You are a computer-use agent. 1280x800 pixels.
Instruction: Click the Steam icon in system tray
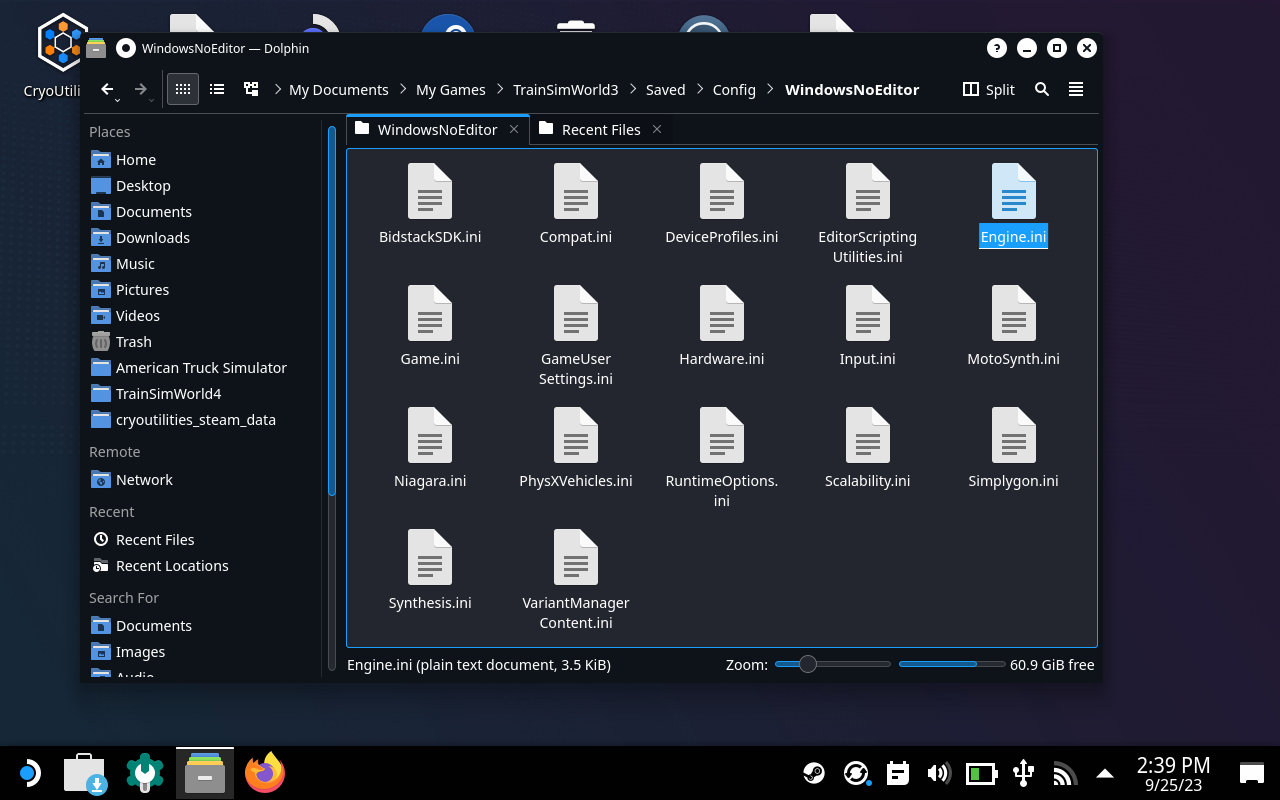point(814,773)
